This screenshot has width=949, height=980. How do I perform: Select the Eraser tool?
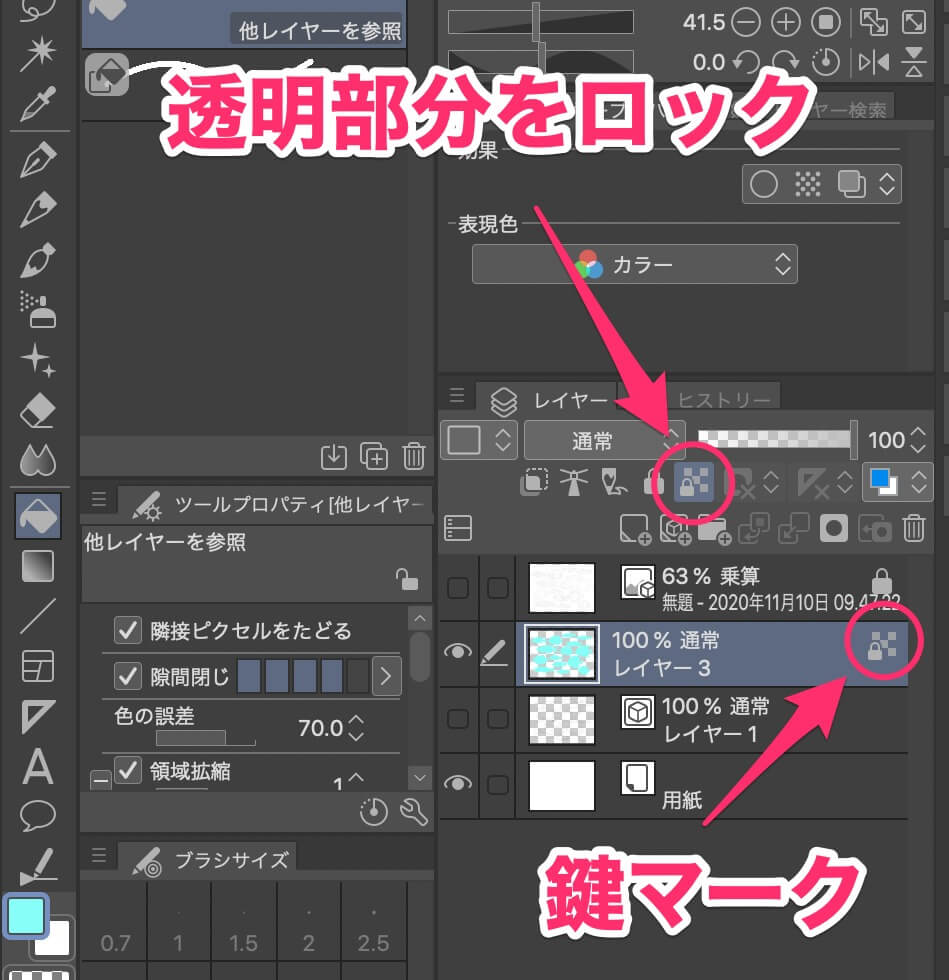pos(38,410)
